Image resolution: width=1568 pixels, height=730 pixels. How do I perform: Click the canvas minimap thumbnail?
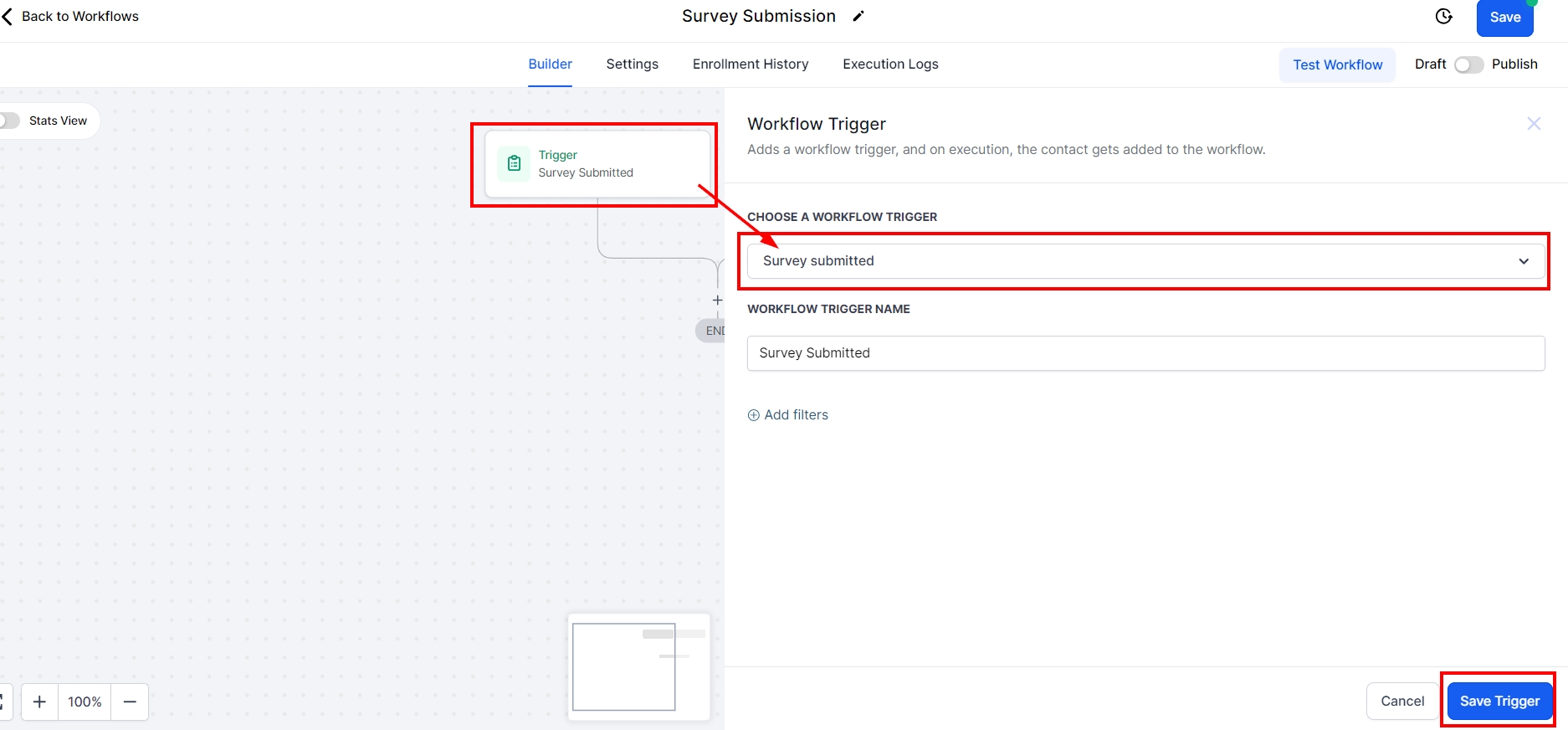tap(638, 666)
